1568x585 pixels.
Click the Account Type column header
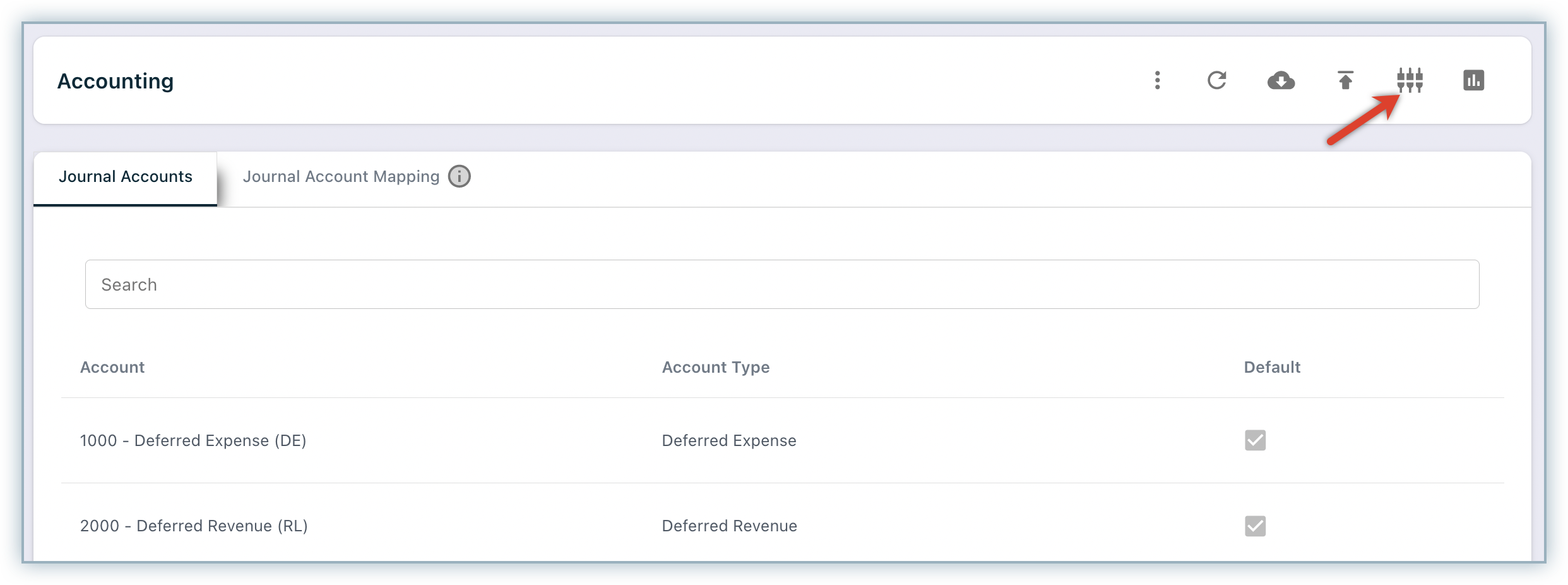pos(715,368)
